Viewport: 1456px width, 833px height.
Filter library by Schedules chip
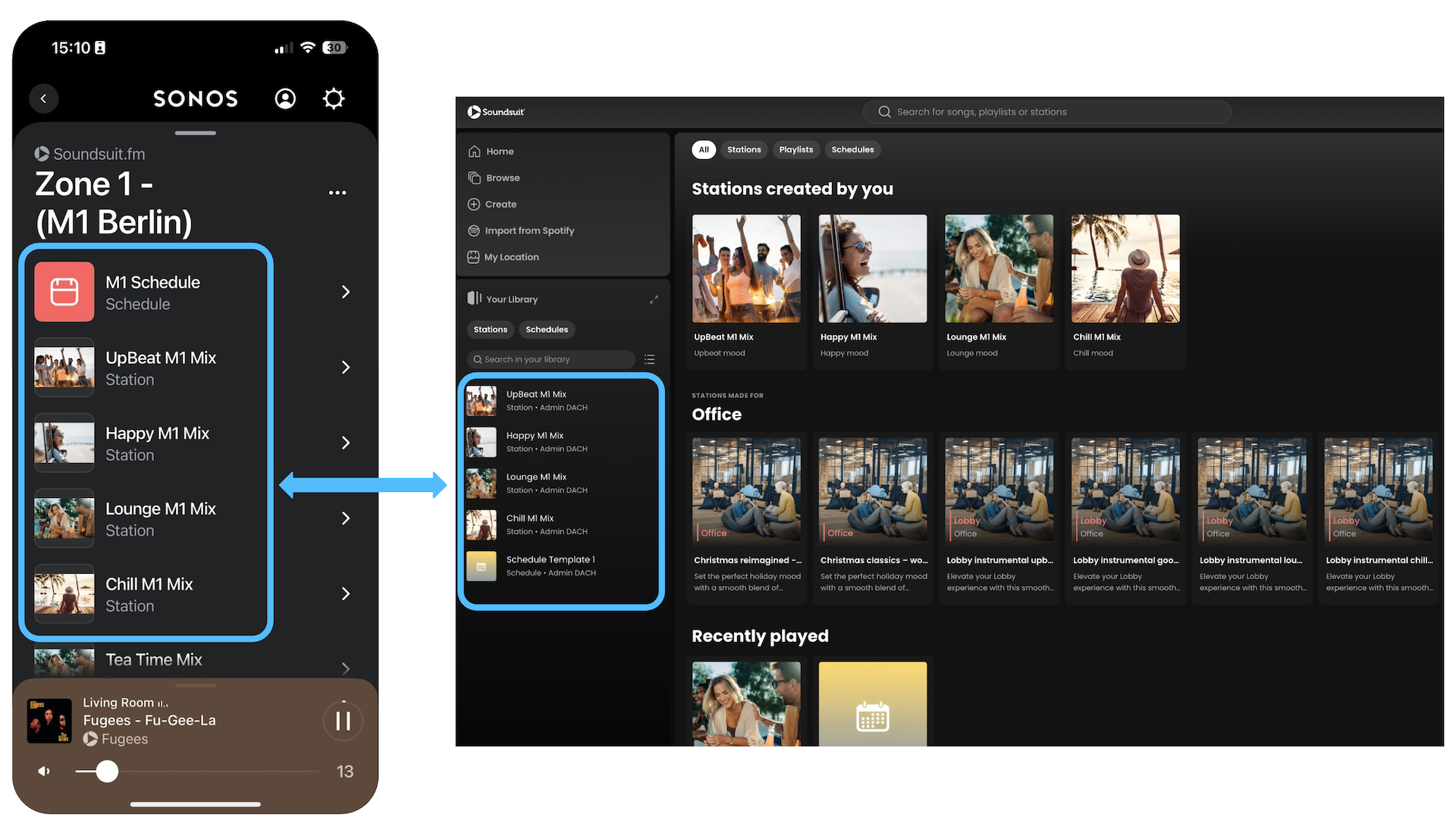(547, 330)
